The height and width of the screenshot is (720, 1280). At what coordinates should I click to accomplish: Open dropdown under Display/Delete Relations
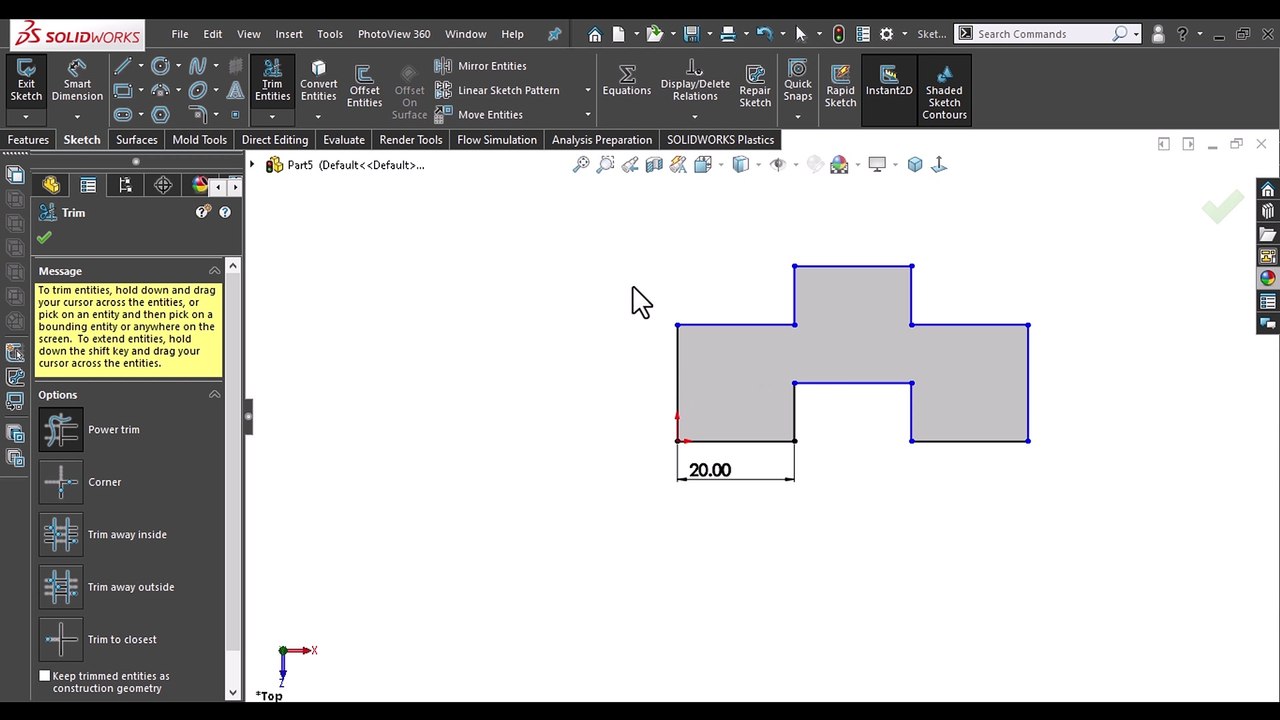[695, 117]
